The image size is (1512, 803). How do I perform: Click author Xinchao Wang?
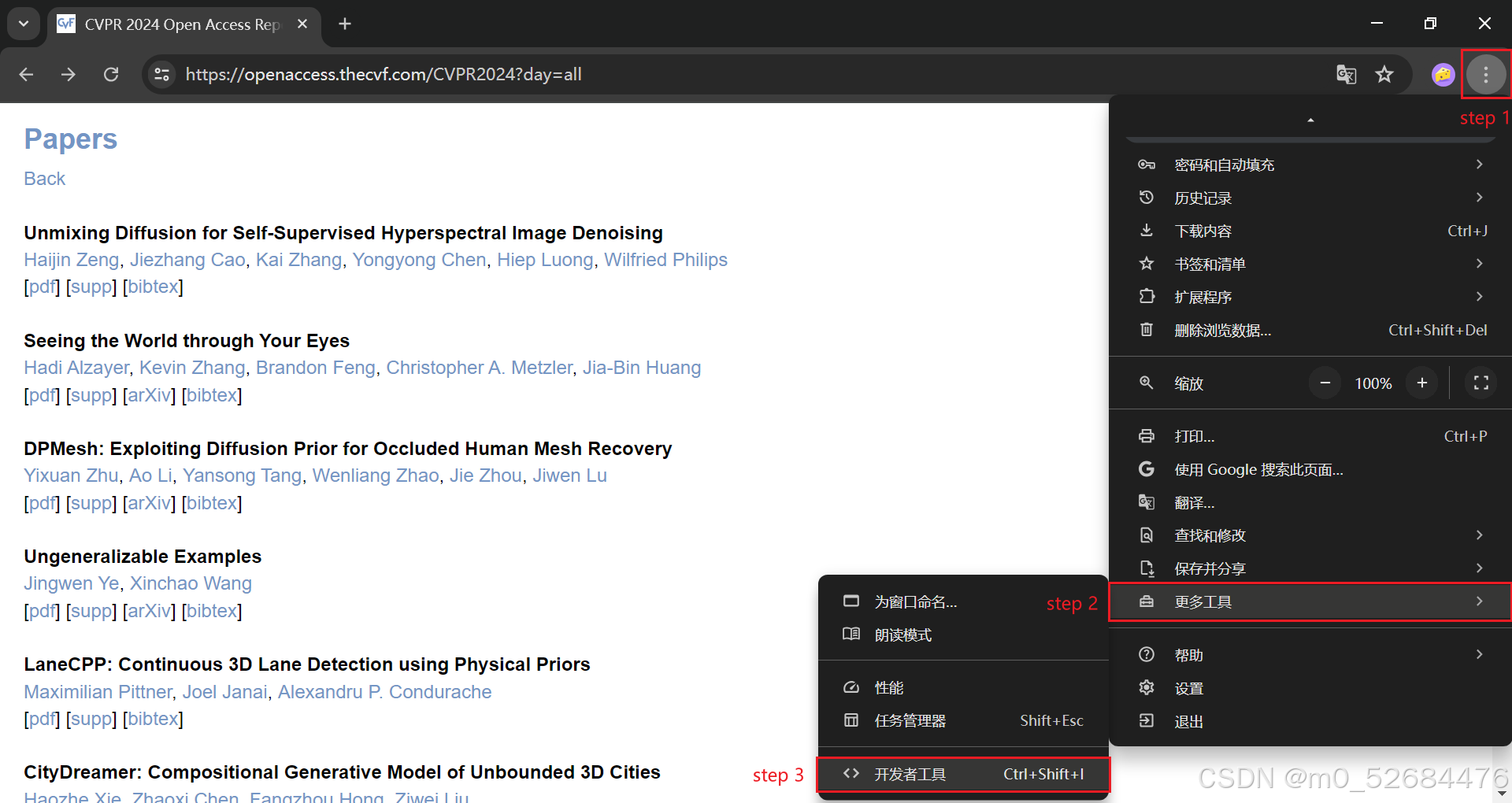[x=191, y=583]
